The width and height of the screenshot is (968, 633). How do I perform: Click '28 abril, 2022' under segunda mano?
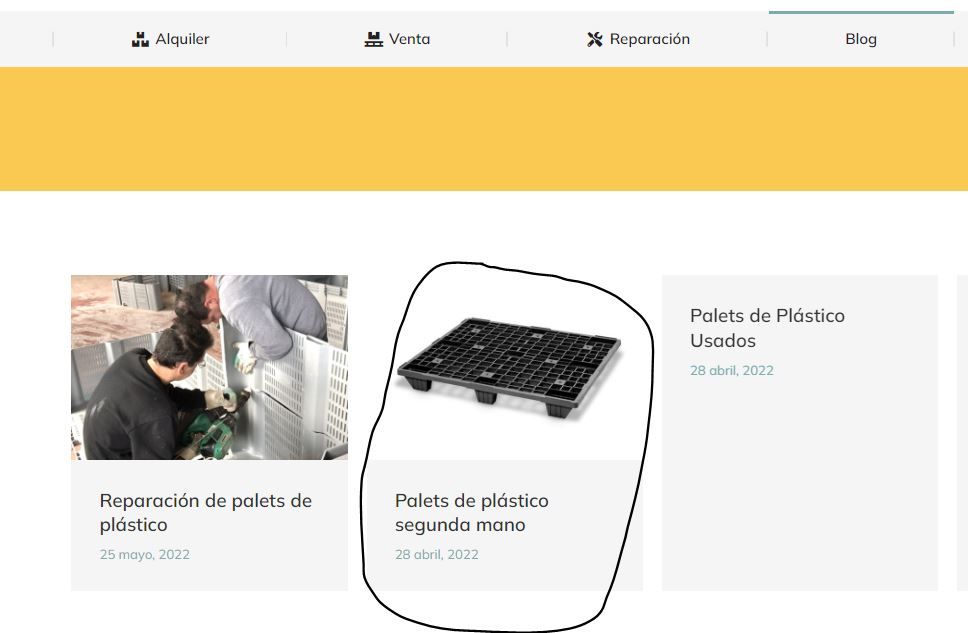[436, 555]
